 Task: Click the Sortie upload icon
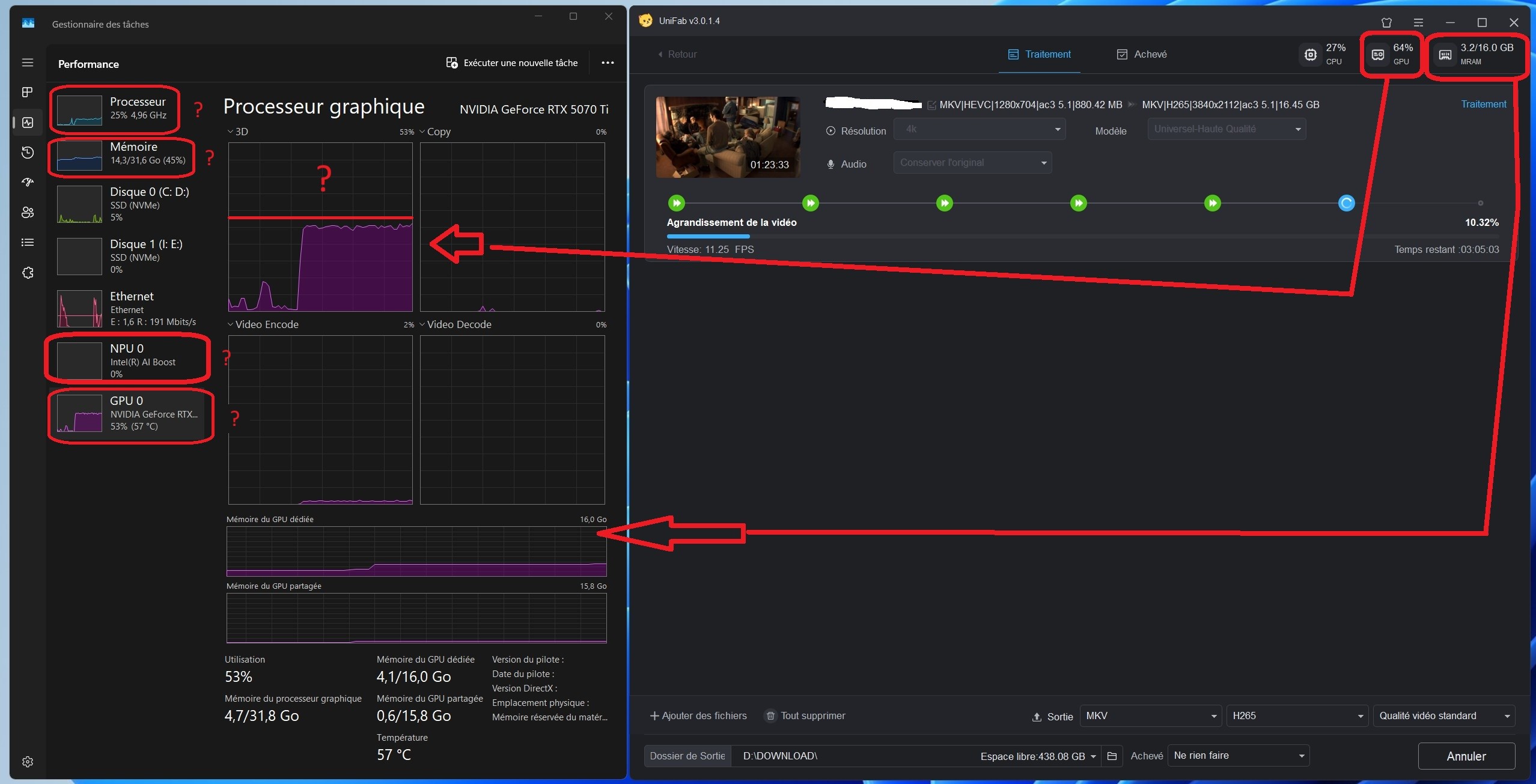pyautogui.click(x=1037, y=717)
